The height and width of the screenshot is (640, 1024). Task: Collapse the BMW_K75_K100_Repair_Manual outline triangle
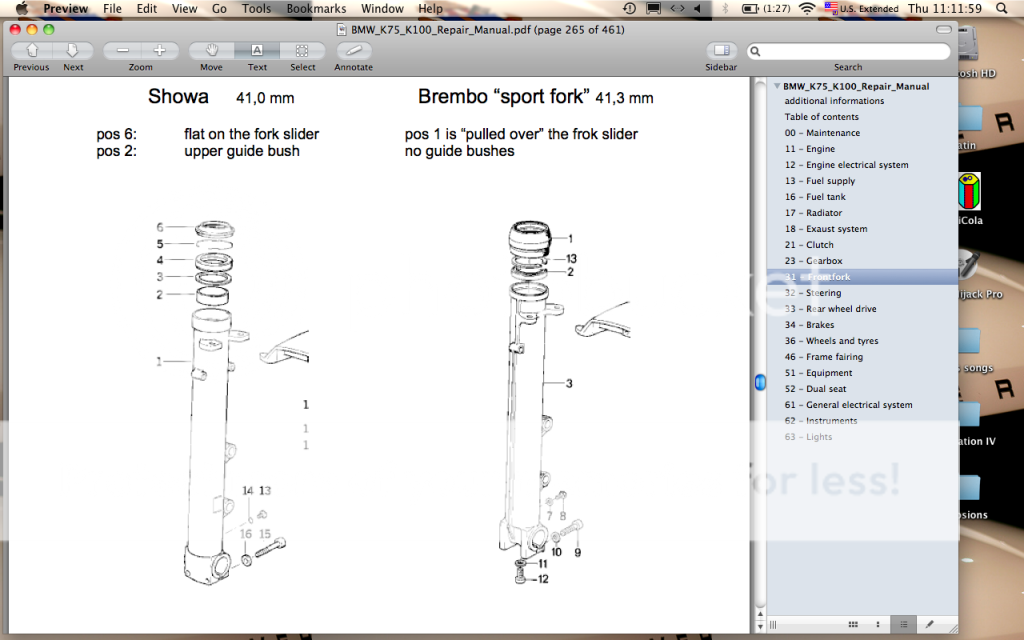[x=777, y=86]
